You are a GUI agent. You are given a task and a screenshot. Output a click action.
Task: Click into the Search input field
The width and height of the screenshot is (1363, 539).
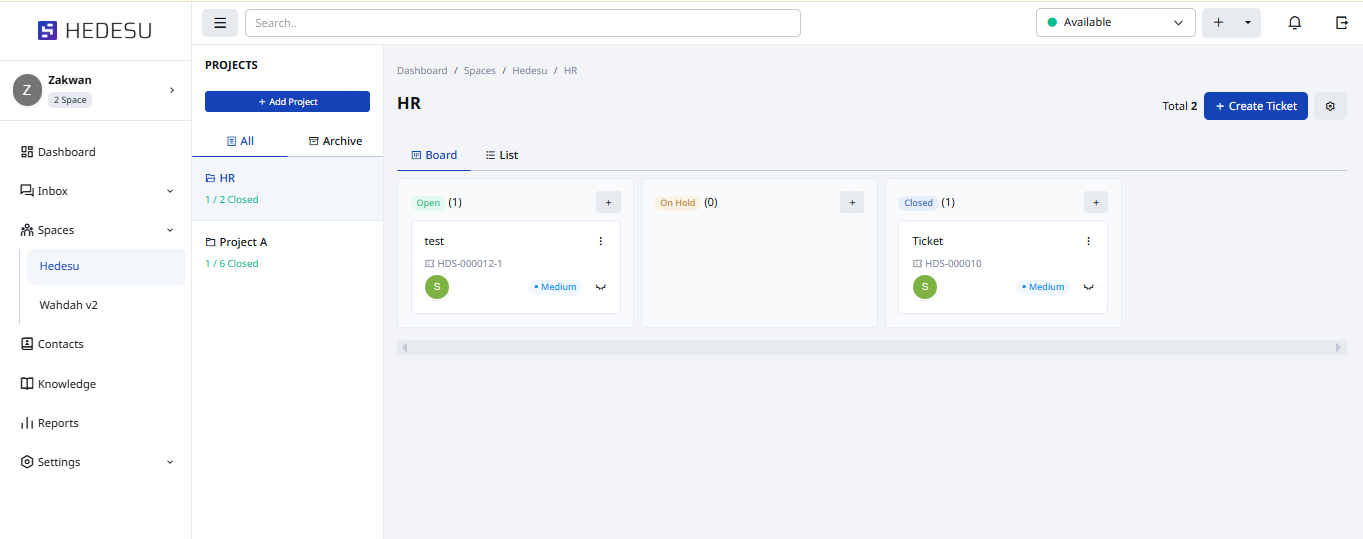pyautogui.click(x=522, y=23)
